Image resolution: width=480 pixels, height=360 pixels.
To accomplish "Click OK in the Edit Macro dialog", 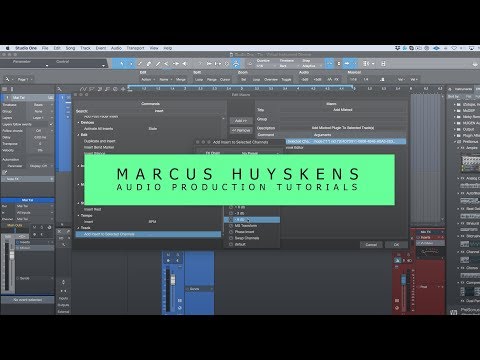I will point(396,245).
